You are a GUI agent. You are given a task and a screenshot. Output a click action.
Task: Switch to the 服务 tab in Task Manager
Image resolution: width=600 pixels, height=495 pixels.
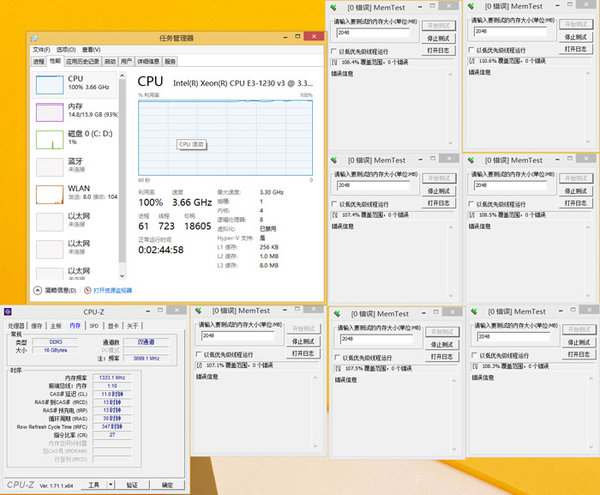click(170, 61)
